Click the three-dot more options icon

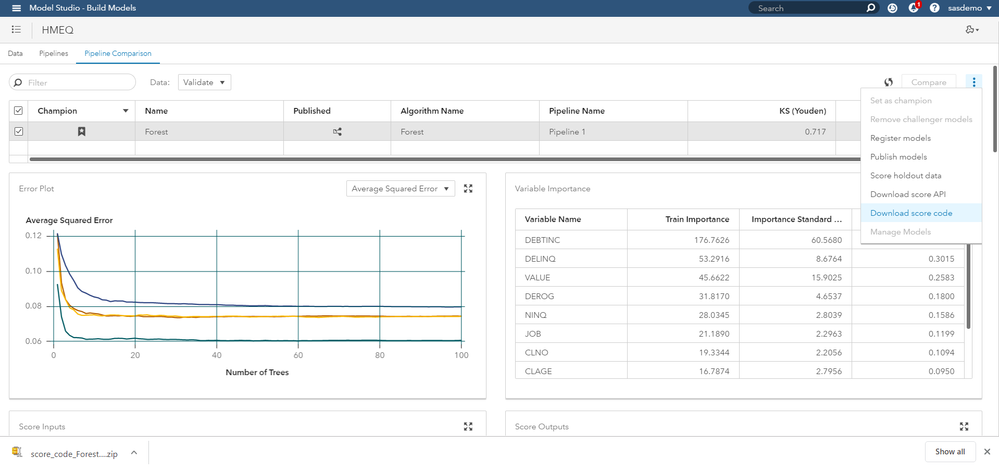(x=974, y=82)
